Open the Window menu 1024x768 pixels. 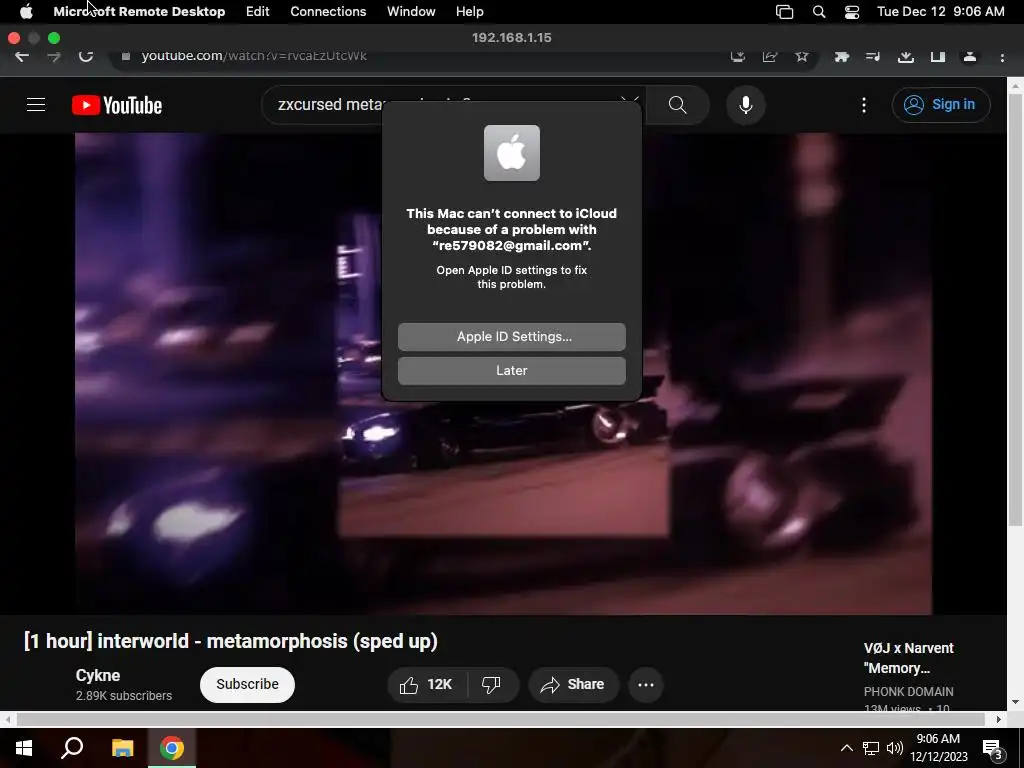(411, 12)
